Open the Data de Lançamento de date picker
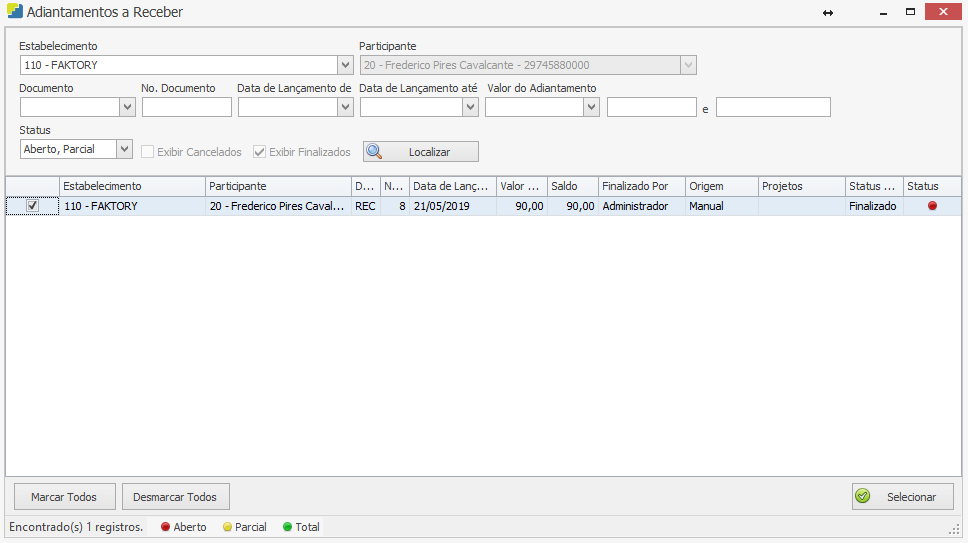 pyautogui.click(x=345, y=107)
